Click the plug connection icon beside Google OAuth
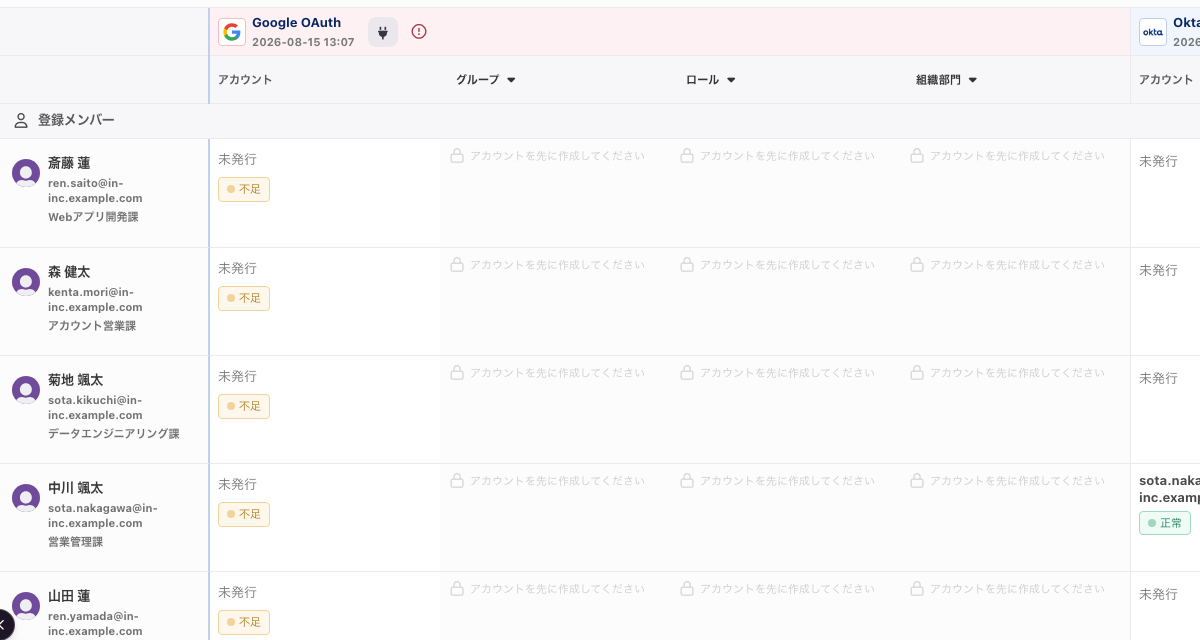Image resolution: width=1200 pixels, height=640 pixels. pos(383,32)
